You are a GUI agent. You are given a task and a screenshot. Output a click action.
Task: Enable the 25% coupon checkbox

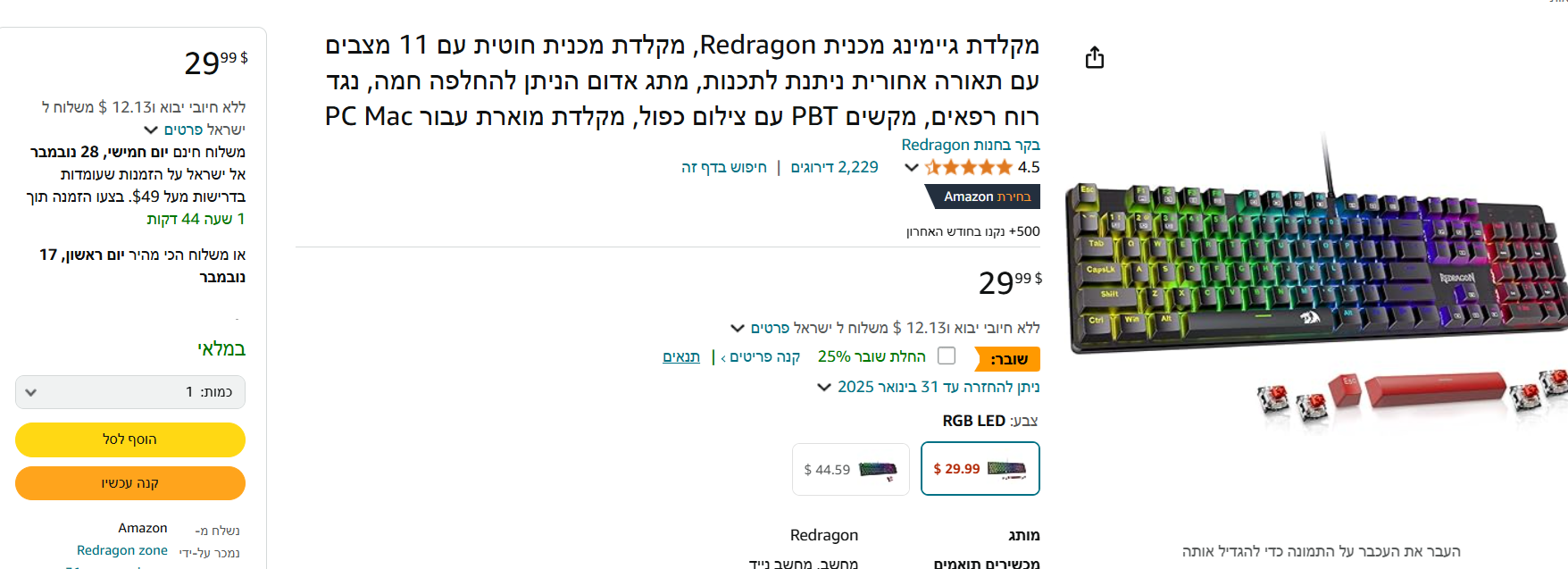(x=947, y=356)
